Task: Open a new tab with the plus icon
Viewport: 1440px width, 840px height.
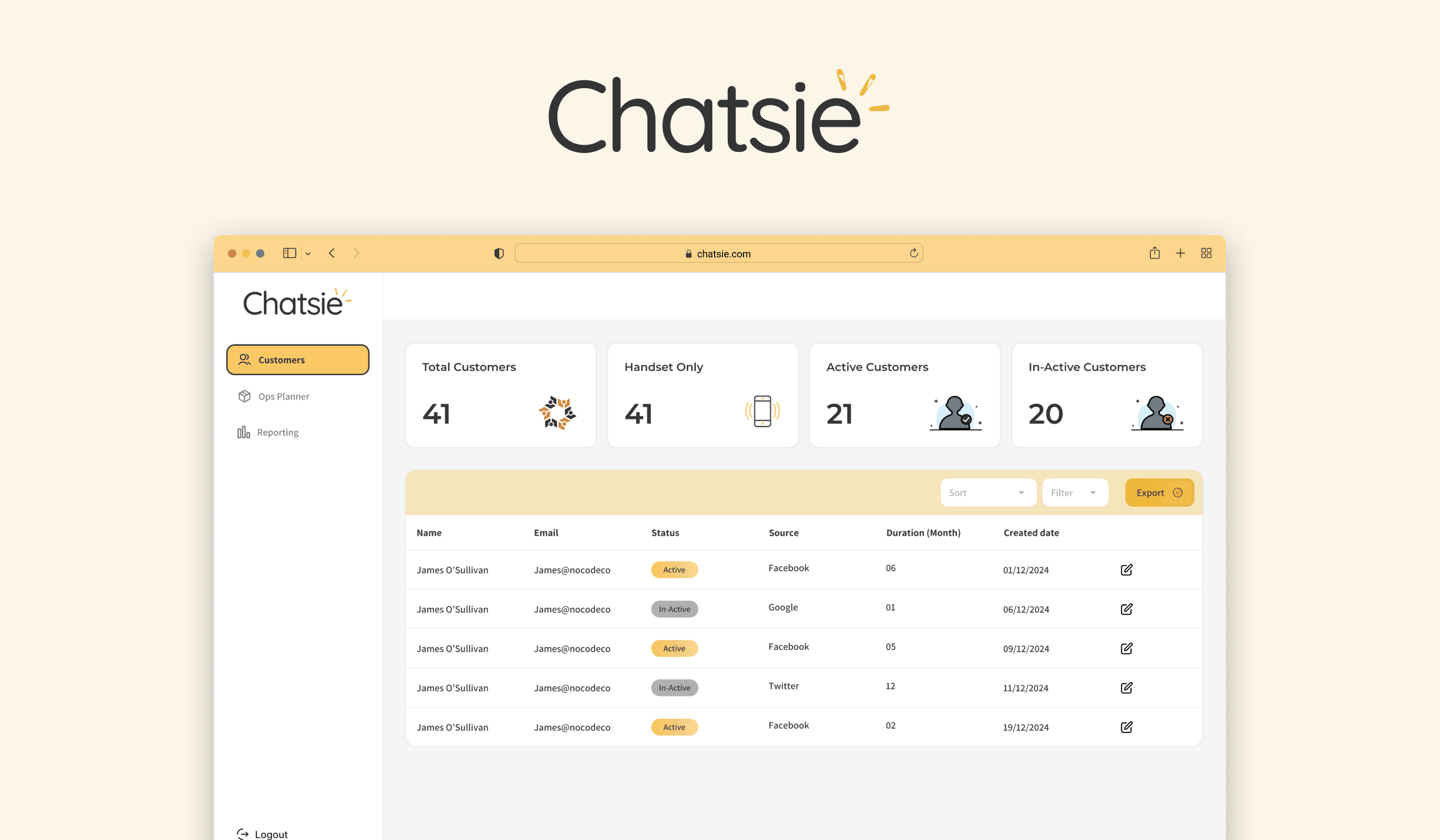Action: [x=1180, y=253]
